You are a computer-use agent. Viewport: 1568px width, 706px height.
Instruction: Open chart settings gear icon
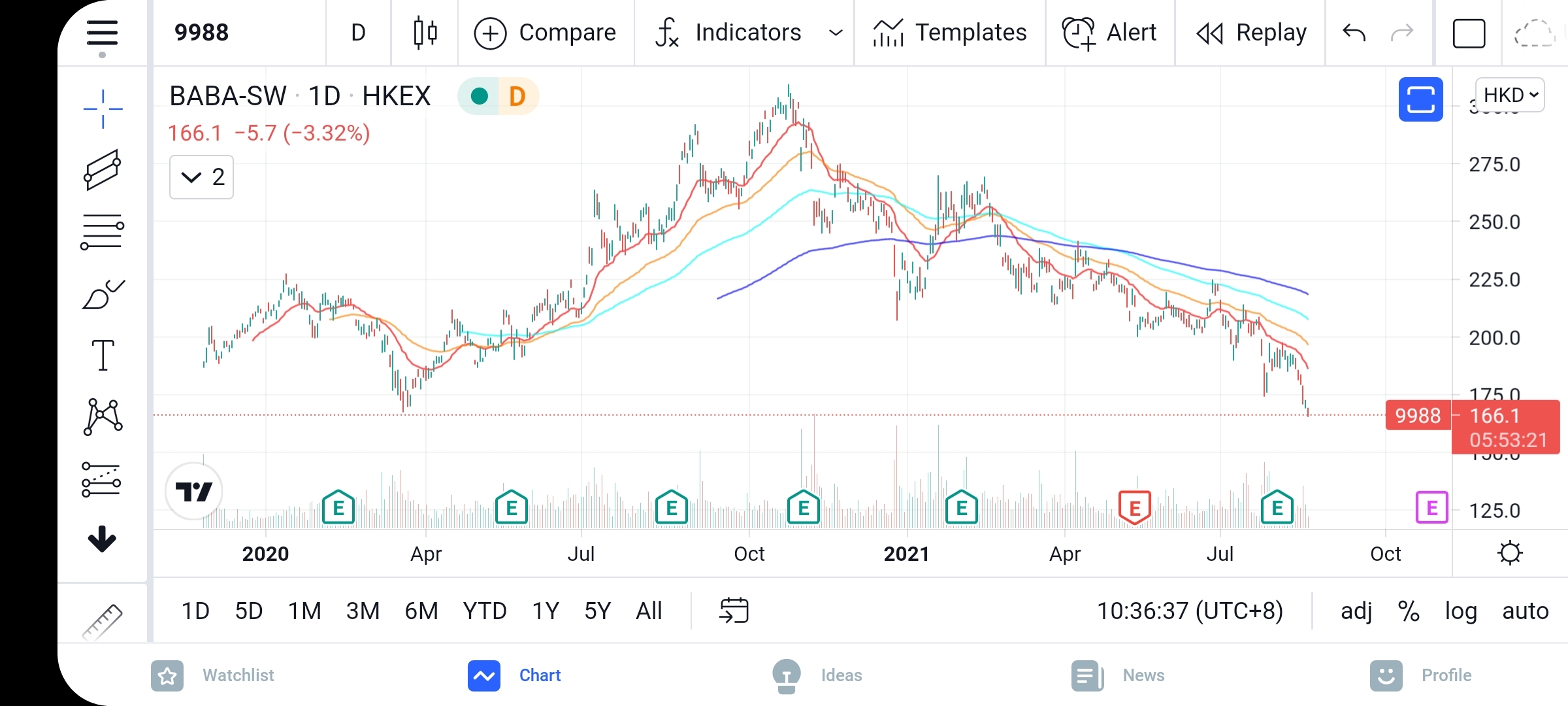[x=1510, y=553]
